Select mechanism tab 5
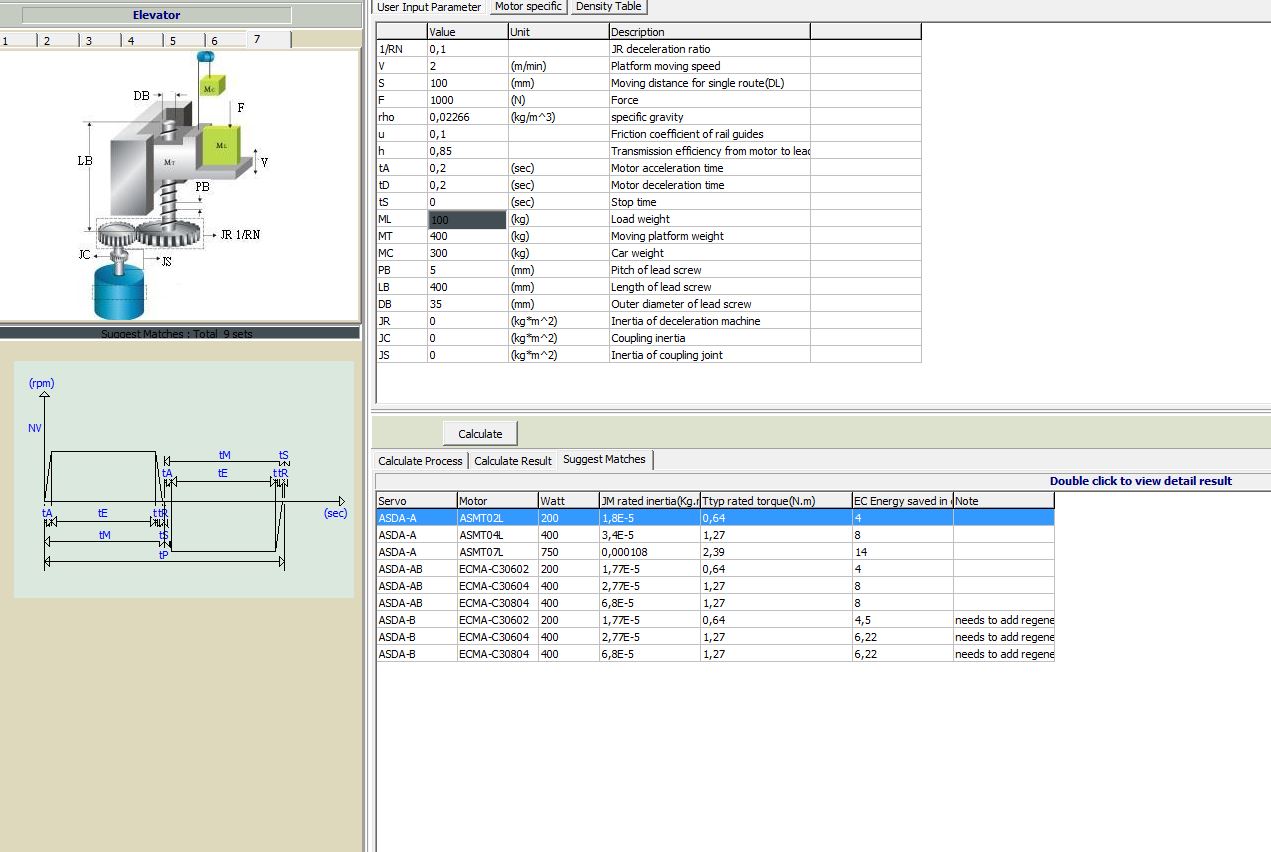The height and width of the screenshot is (852, 1271). click(x=185, y=41)
